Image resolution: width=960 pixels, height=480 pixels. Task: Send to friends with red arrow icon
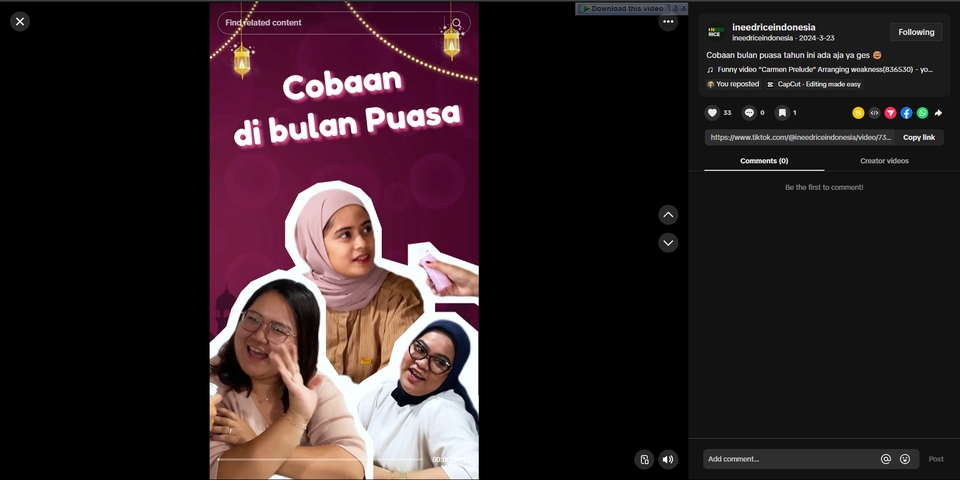tap(890, 113)
